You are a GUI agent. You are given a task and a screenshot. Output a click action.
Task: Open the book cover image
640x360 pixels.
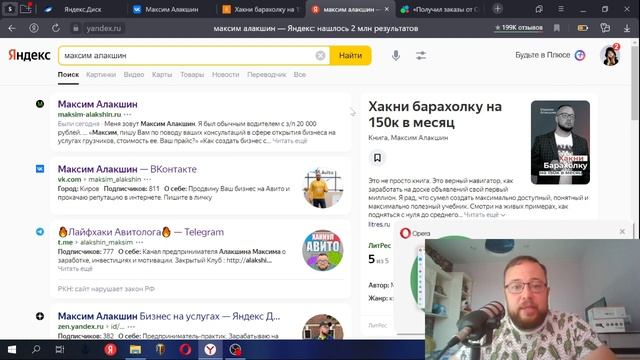[x=560, y=142]
